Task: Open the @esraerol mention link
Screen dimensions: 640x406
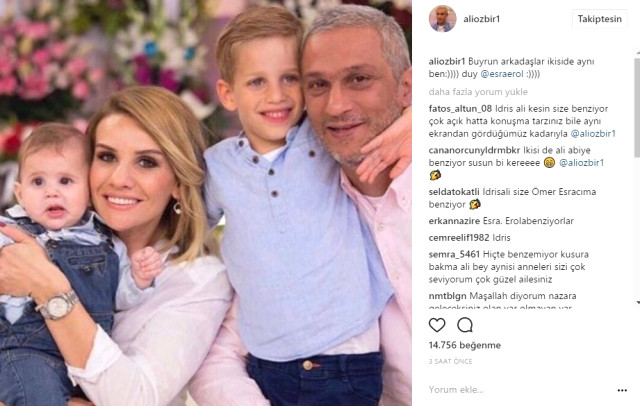Action: pyautogui.click(x=502, y=74)
